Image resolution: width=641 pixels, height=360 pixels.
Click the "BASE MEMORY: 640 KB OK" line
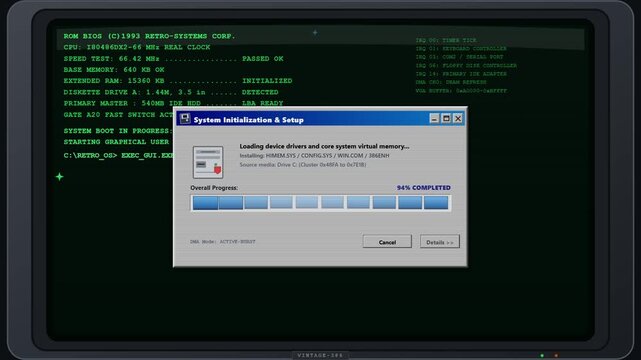coord(114,69)
